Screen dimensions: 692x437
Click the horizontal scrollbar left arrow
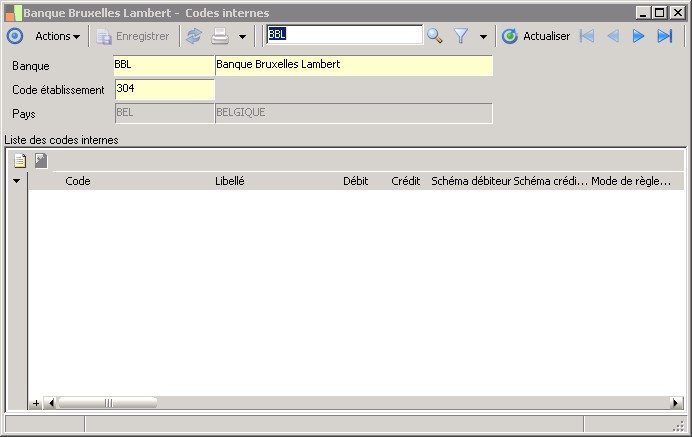51,403
